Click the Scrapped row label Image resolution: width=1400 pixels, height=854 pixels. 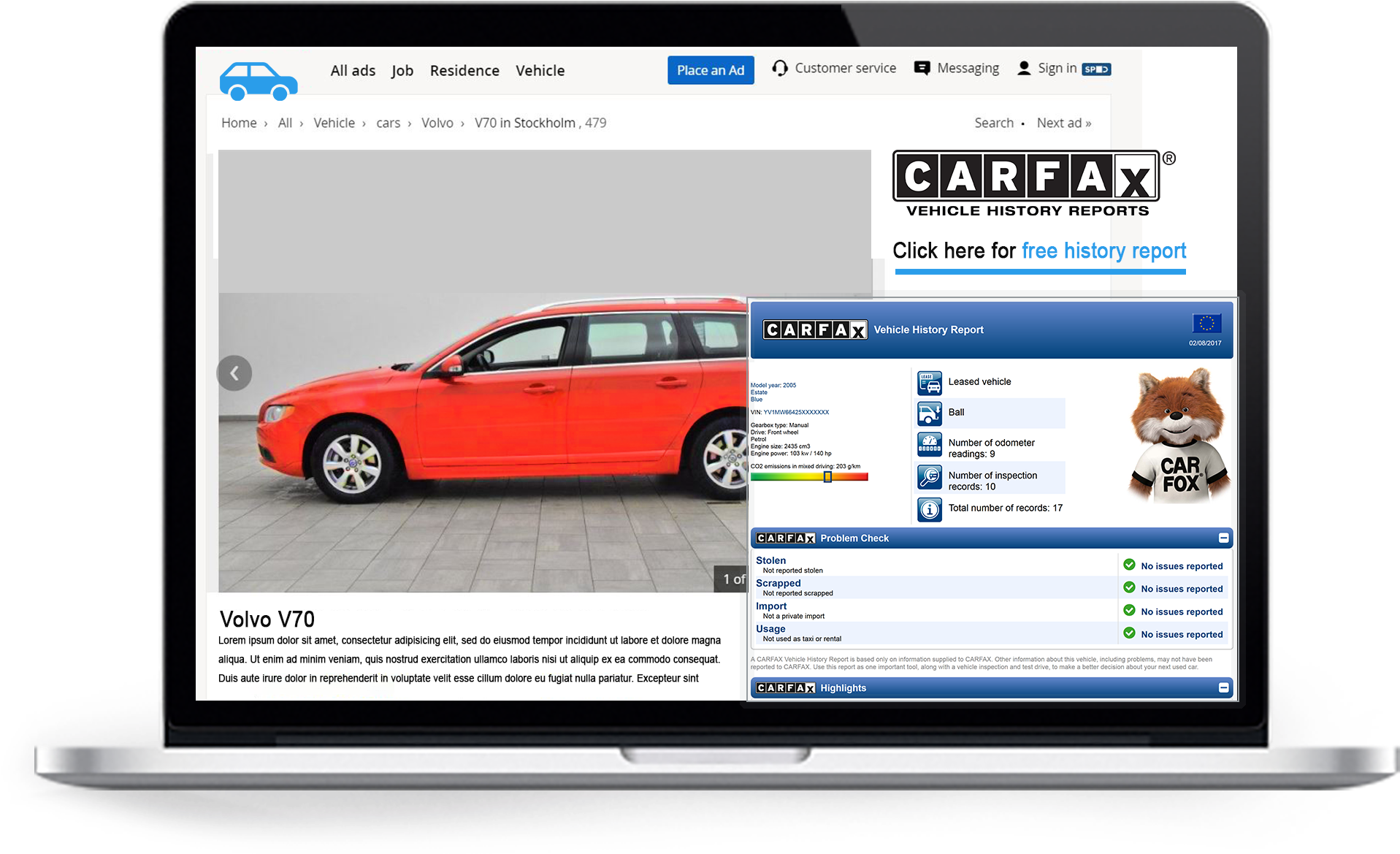click(x=779, y=583)
